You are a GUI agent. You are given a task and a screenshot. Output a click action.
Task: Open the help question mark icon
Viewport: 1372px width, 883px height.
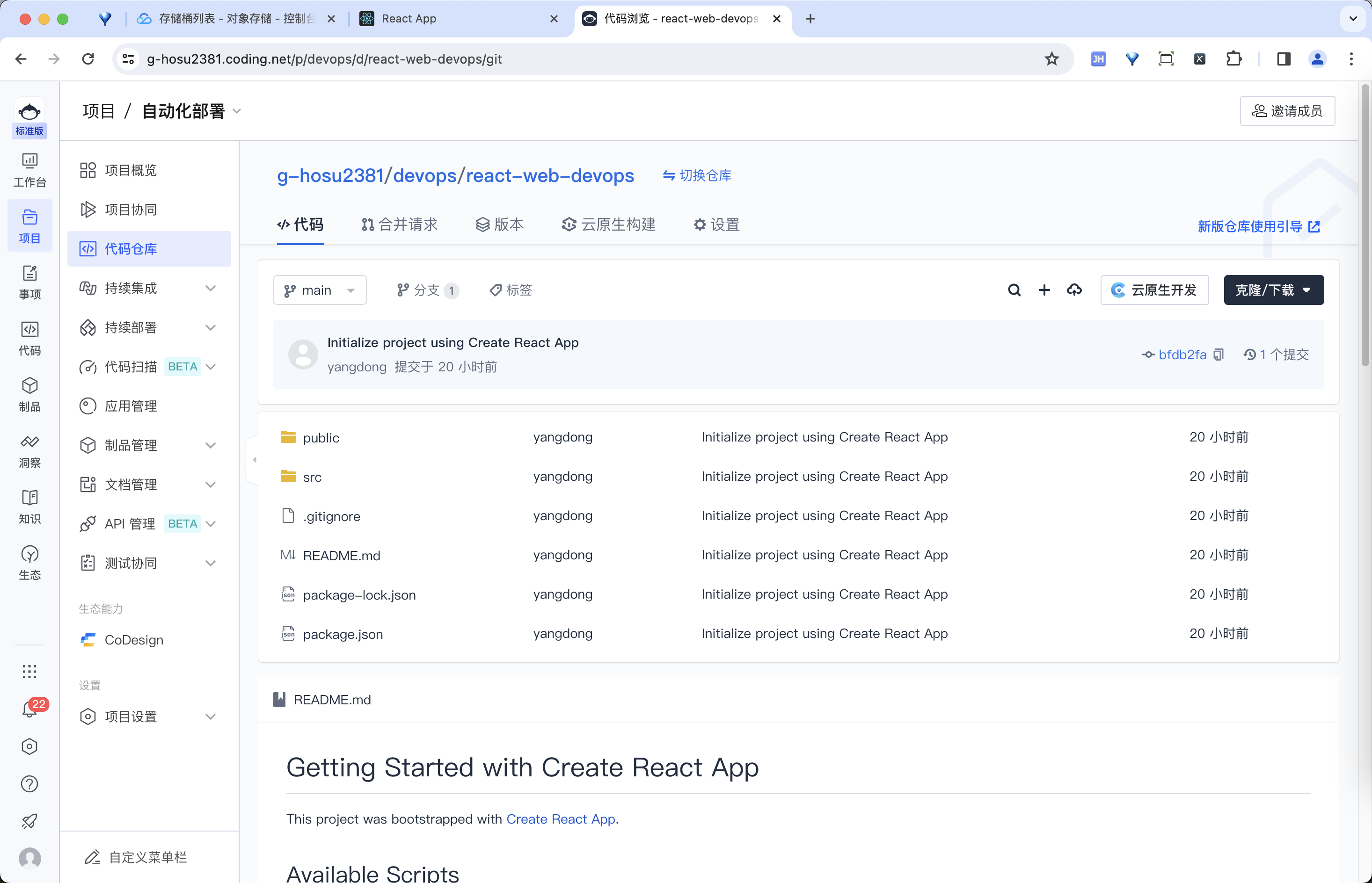30,784
